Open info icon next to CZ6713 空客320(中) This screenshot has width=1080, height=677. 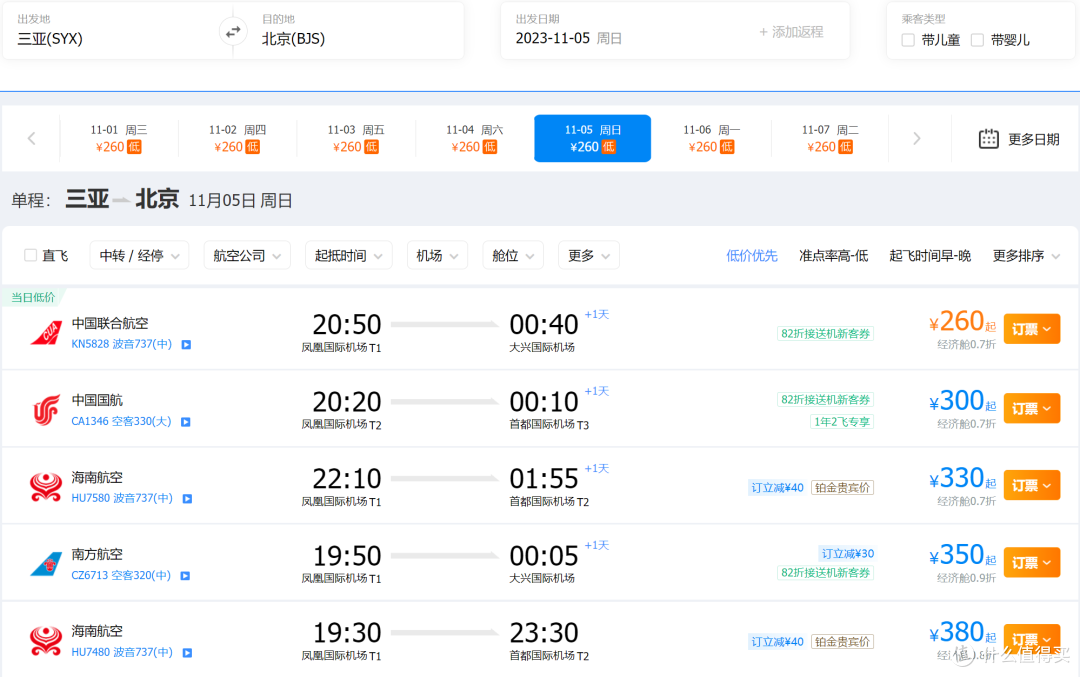point(185,576)
